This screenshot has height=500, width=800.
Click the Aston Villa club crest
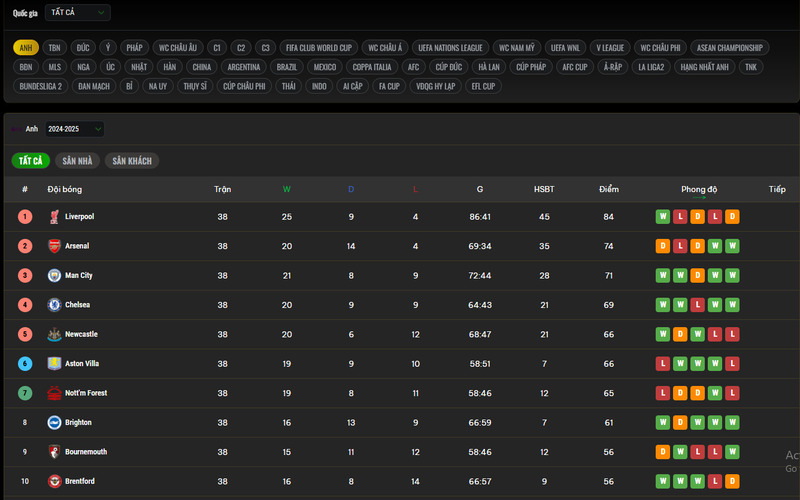[54, 364]
